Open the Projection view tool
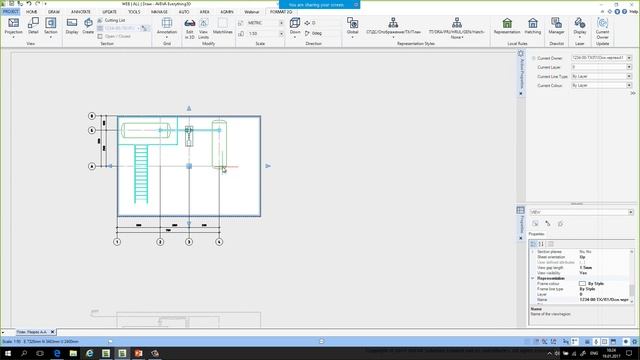This screenshot has width=640, height=360. click(13, 27)
